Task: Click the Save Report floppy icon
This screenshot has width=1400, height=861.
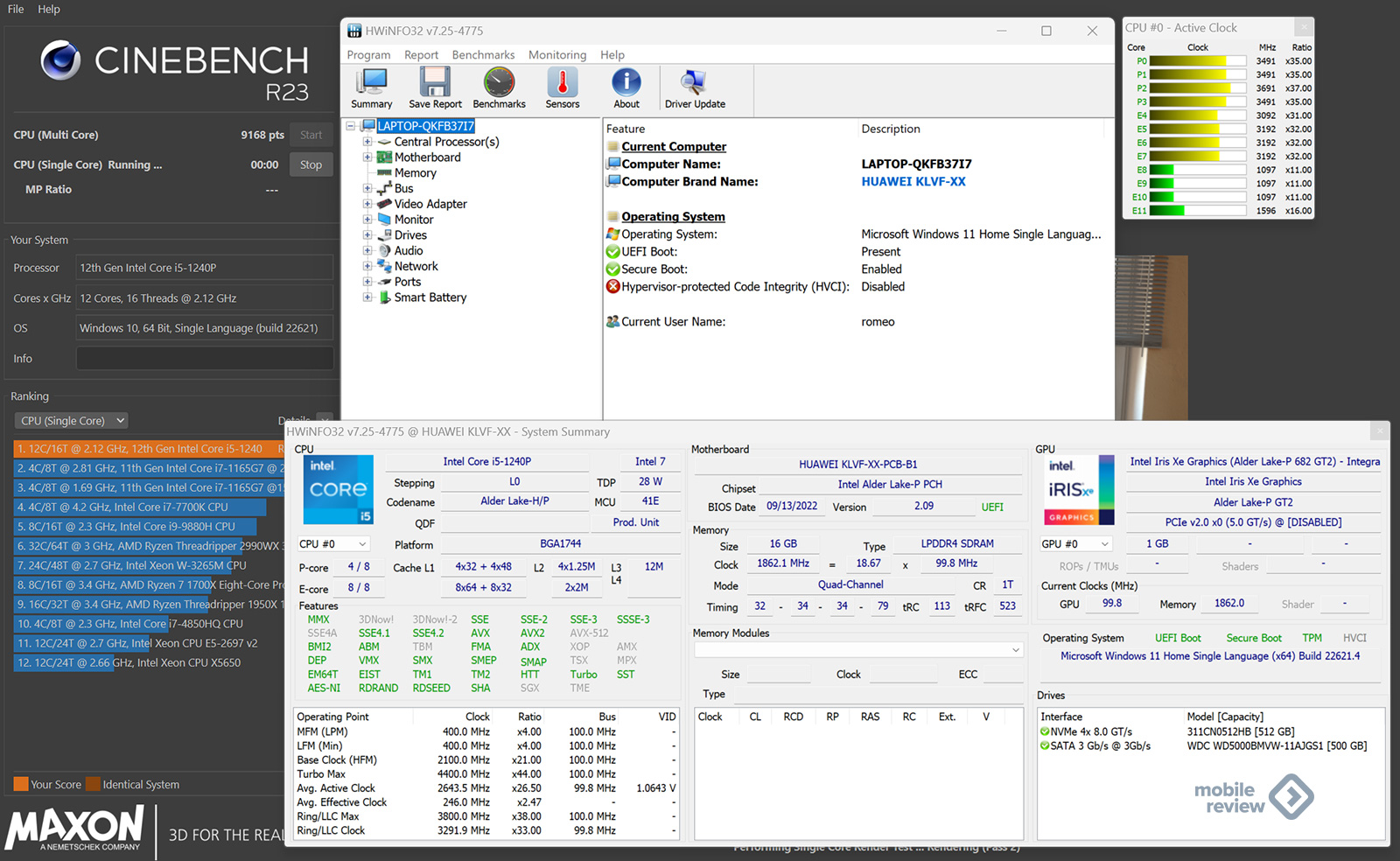Action: pos(435,83)
